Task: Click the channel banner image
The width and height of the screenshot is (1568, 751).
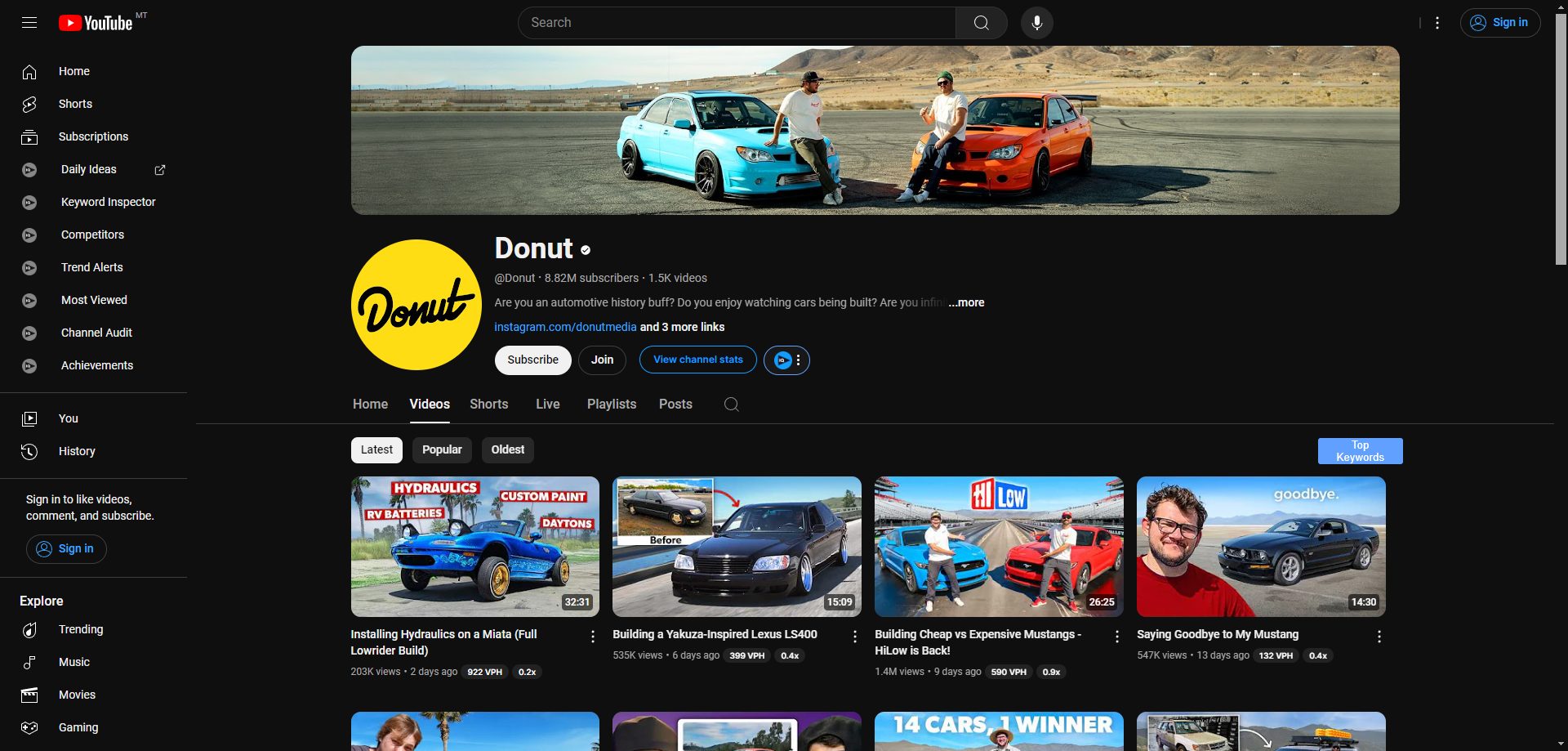Action: (x=875, y=131)
